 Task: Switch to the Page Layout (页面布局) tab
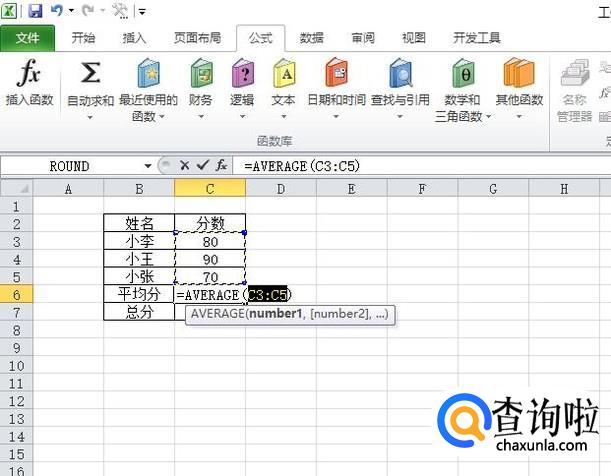(198, 38)
